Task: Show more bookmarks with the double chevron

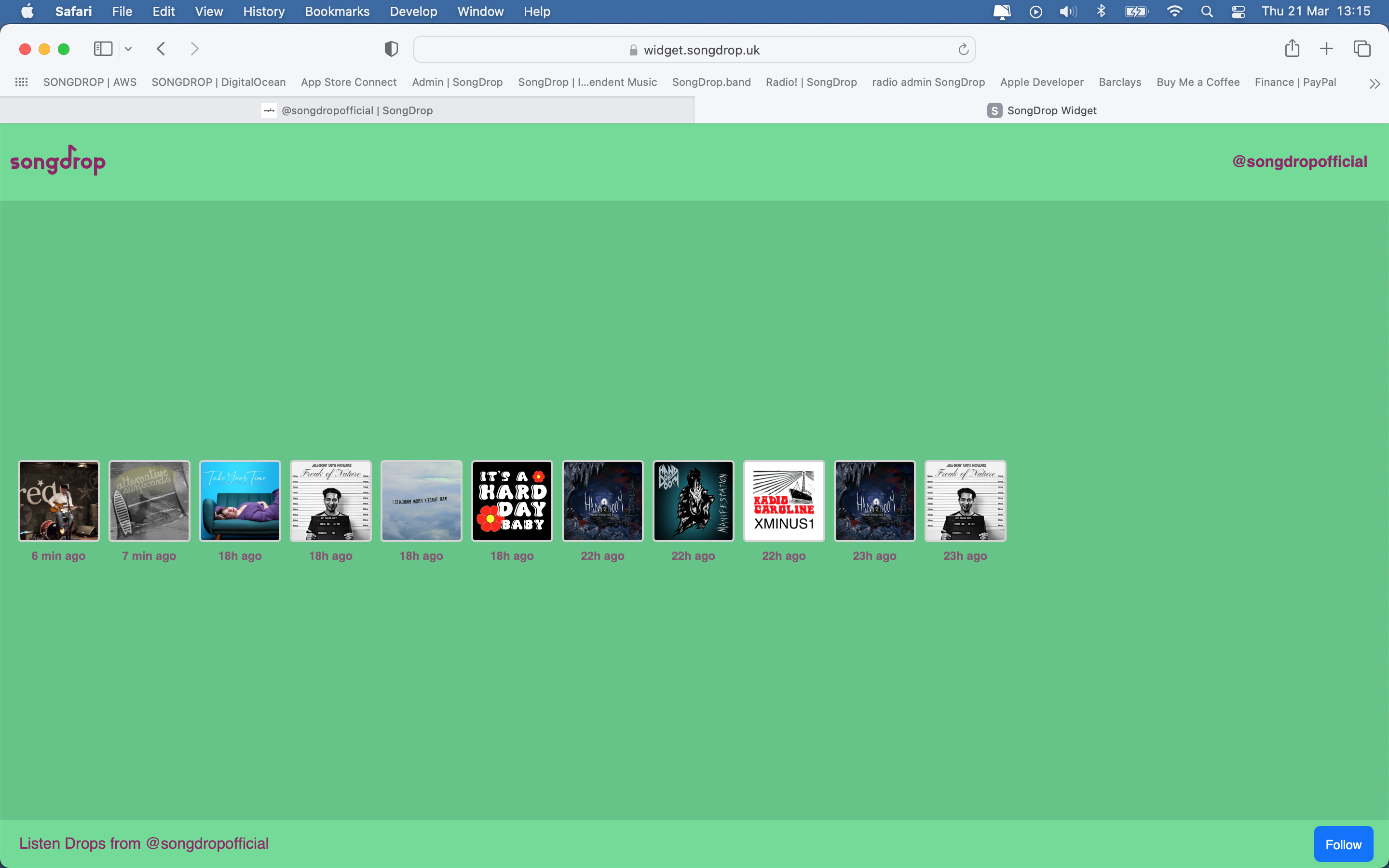Action: pyautogui.click(x=1374, y=84)
